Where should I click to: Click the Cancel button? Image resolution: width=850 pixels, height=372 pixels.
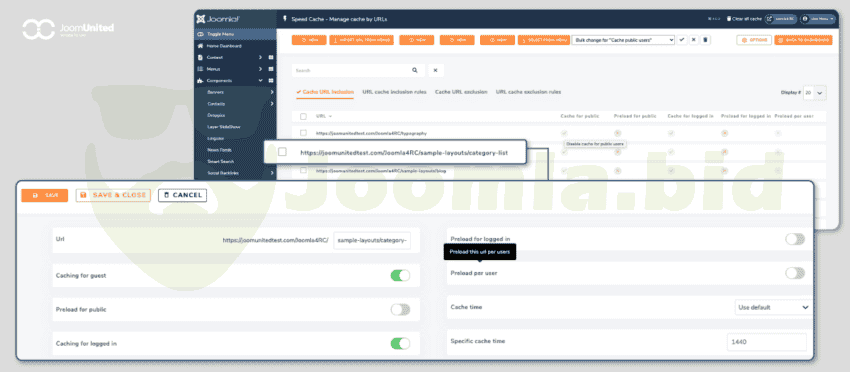(183, 195)
